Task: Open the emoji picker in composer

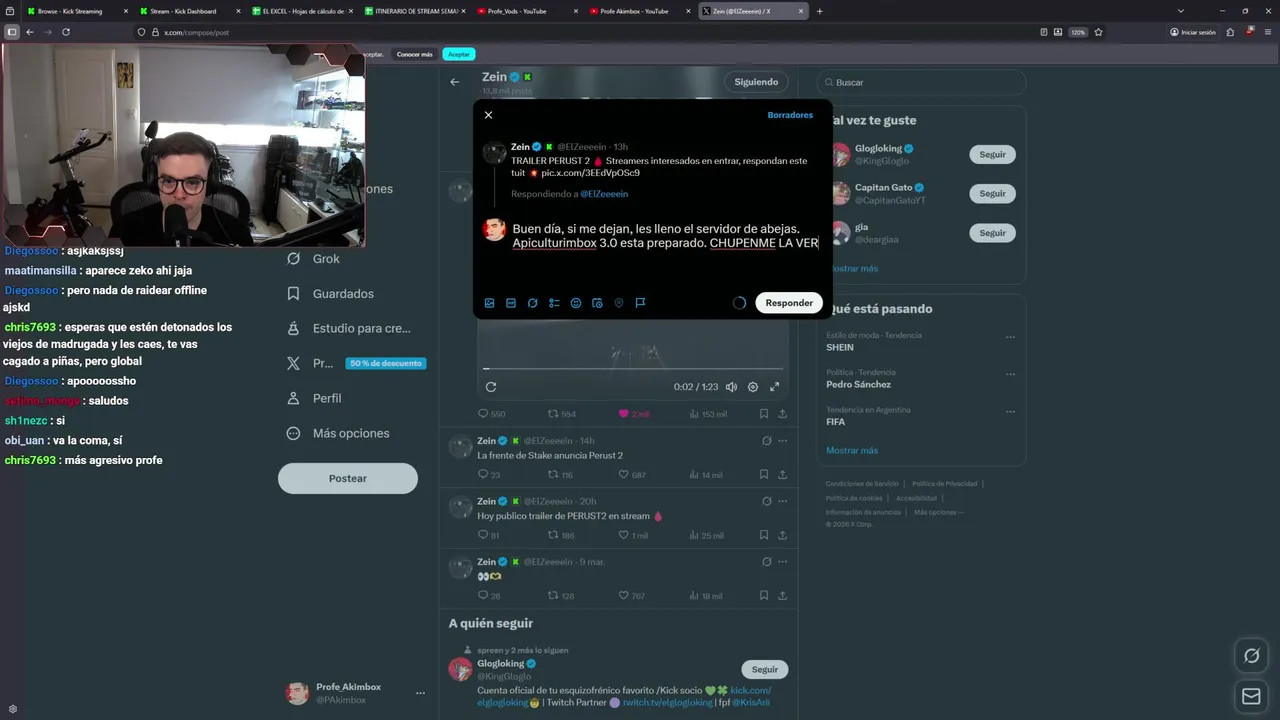Action: [x=576, y=303]
